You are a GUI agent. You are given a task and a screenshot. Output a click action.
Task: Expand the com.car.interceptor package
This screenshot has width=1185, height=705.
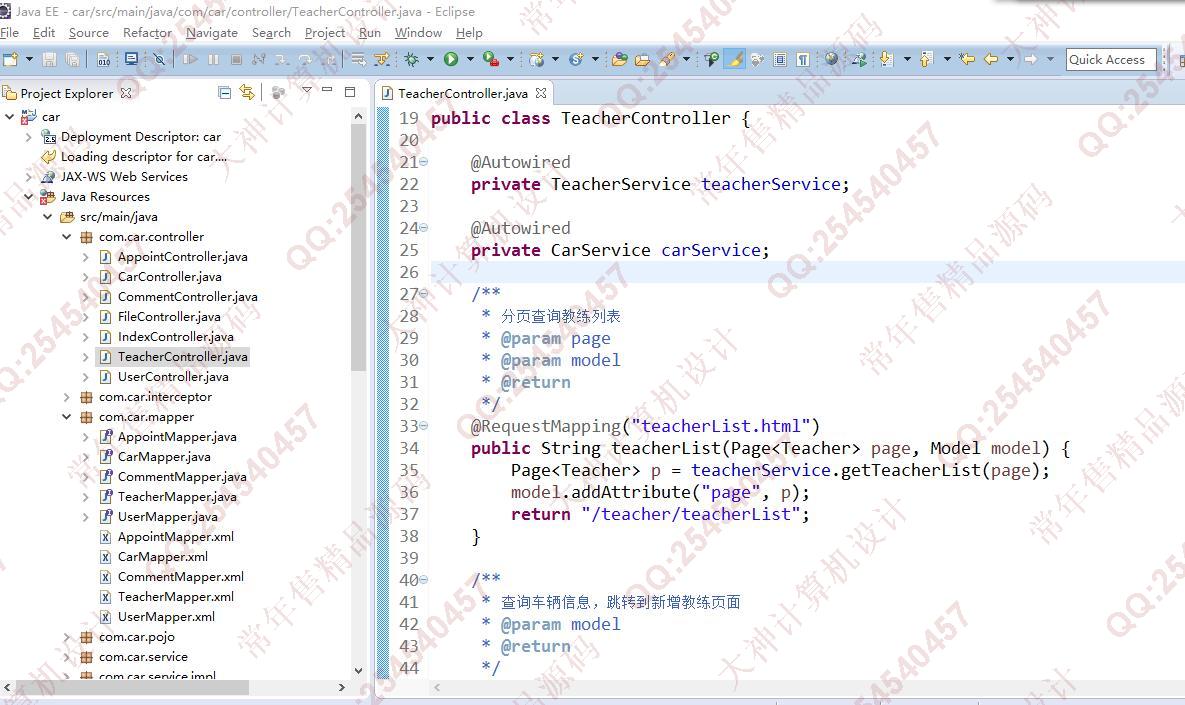click(67, 397)
